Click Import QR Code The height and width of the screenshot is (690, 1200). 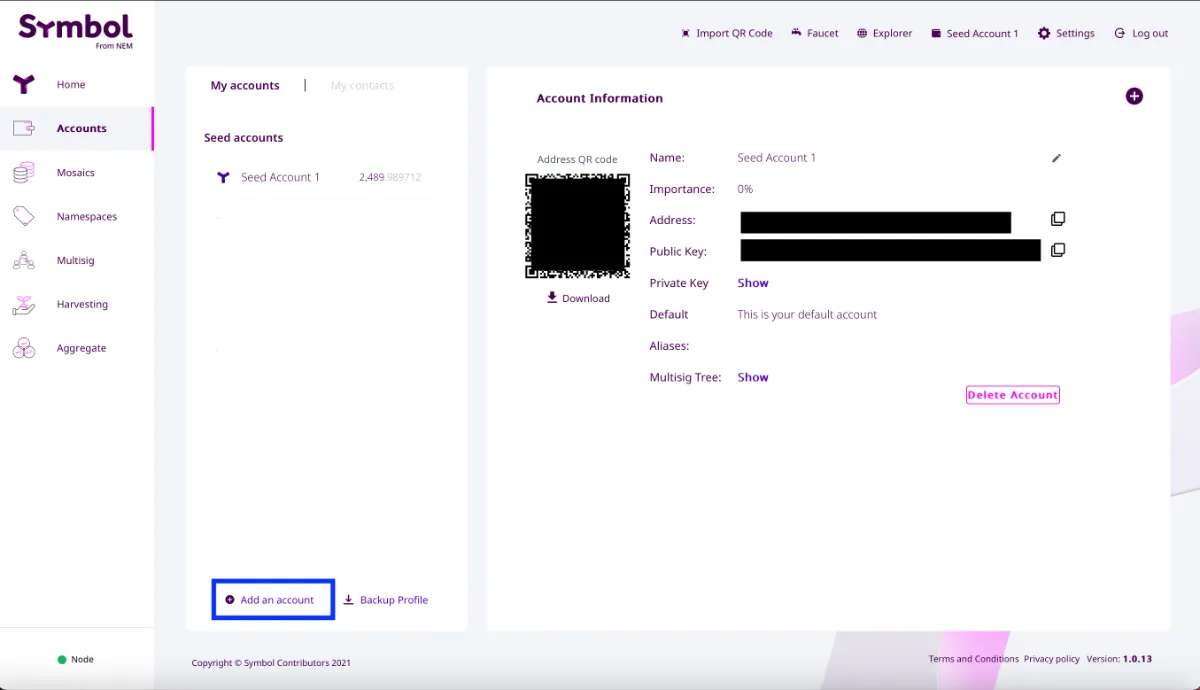(726, 33)
